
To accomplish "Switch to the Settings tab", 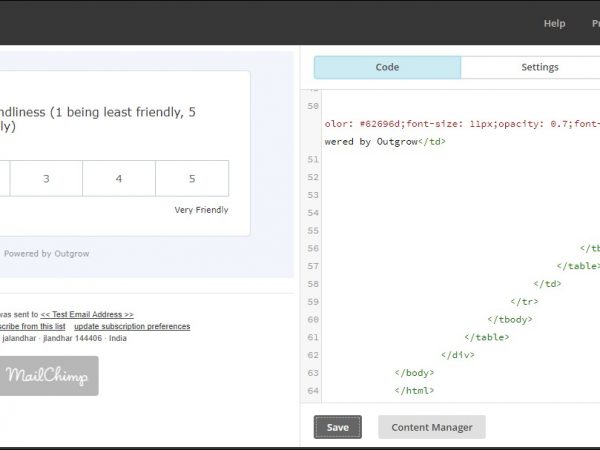I will point(539,67).
